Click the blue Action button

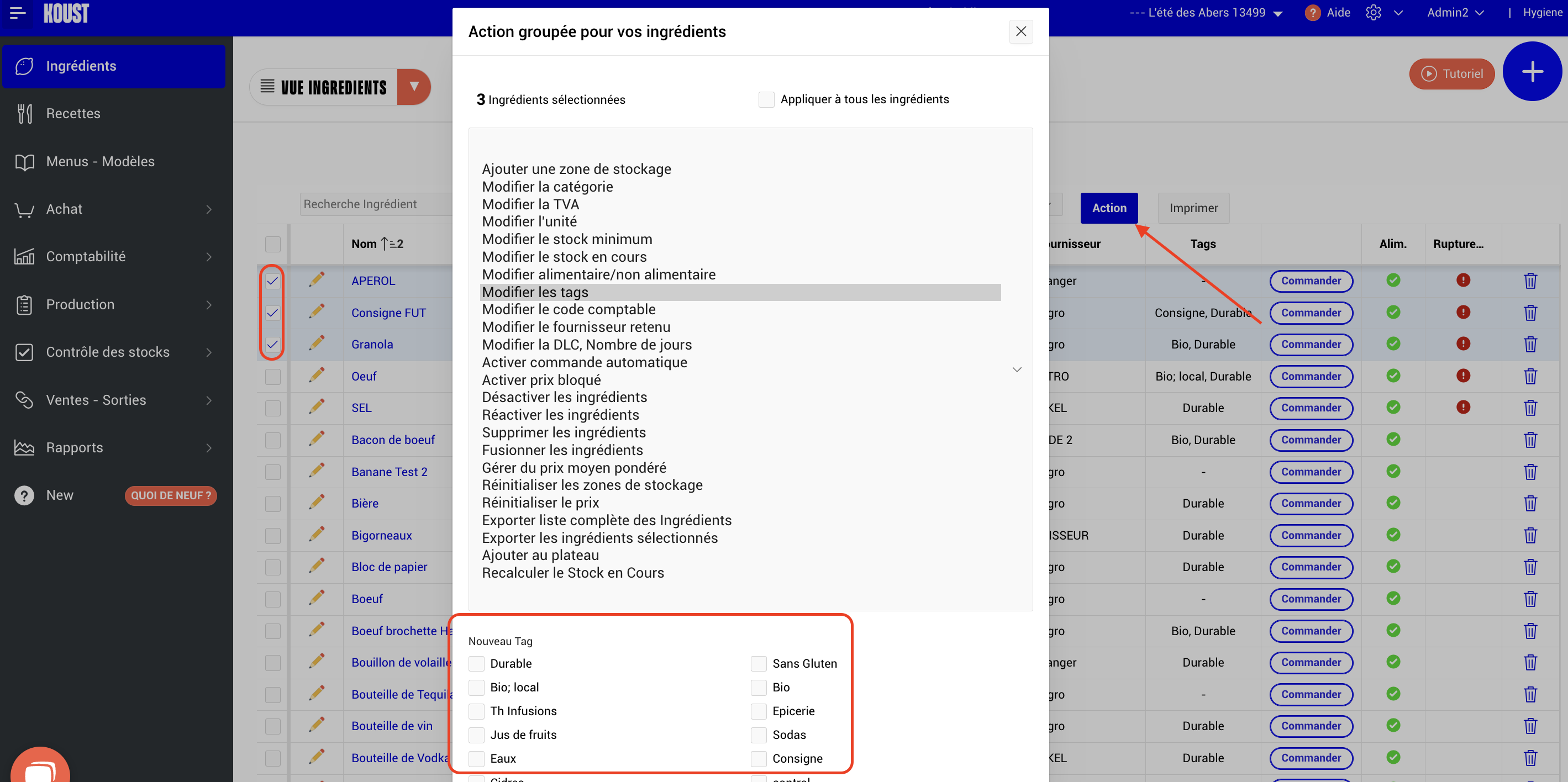pos(1108,208)
